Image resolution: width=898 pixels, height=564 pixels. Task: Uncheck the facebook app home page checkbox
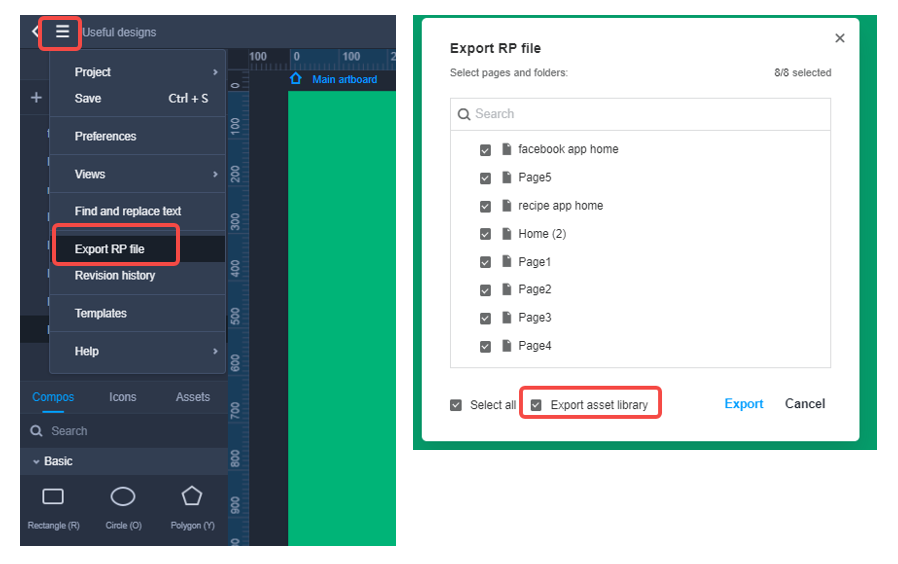(485, 150)
